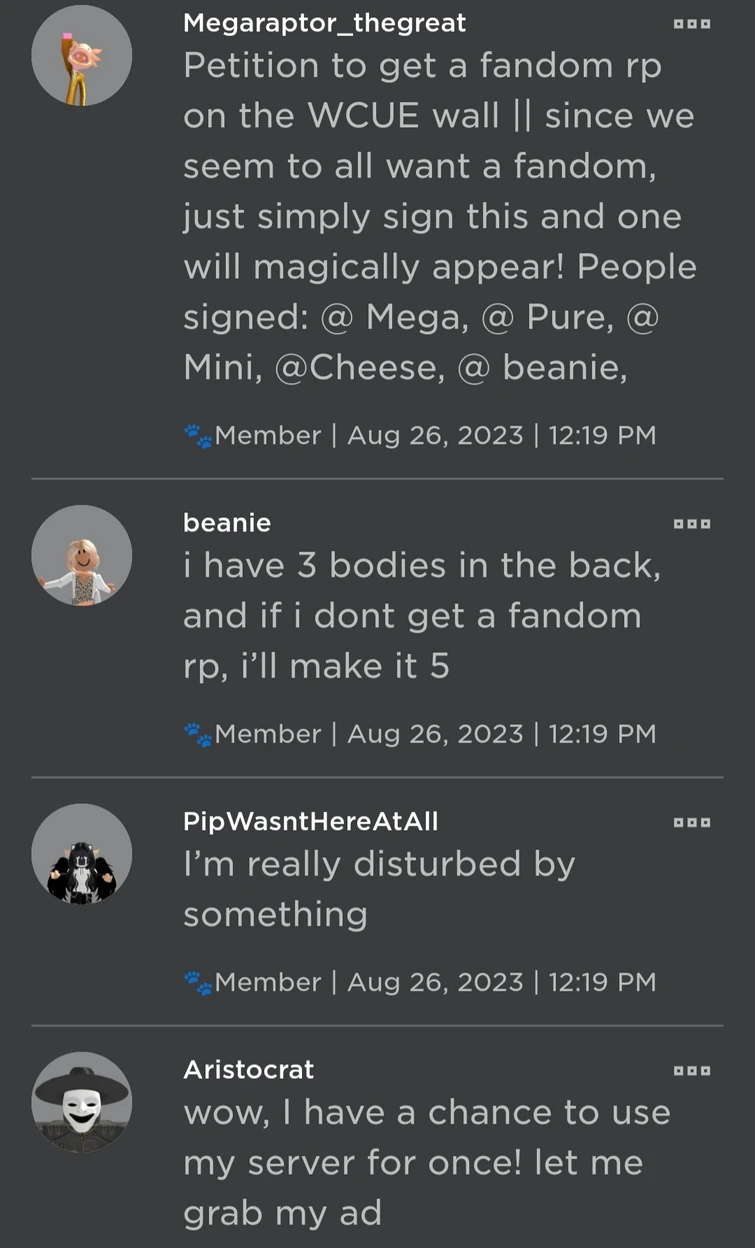755x1248 pixels.
Task: Open Megaraptor_thegreat's profile avatar
Action: tap(81, 55)
